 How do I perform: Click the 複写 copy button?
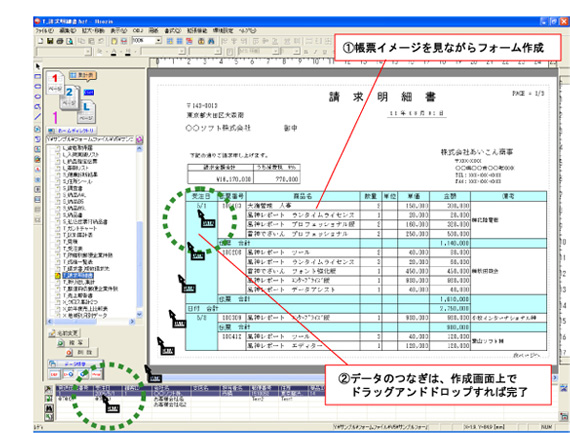pos(73,342)
